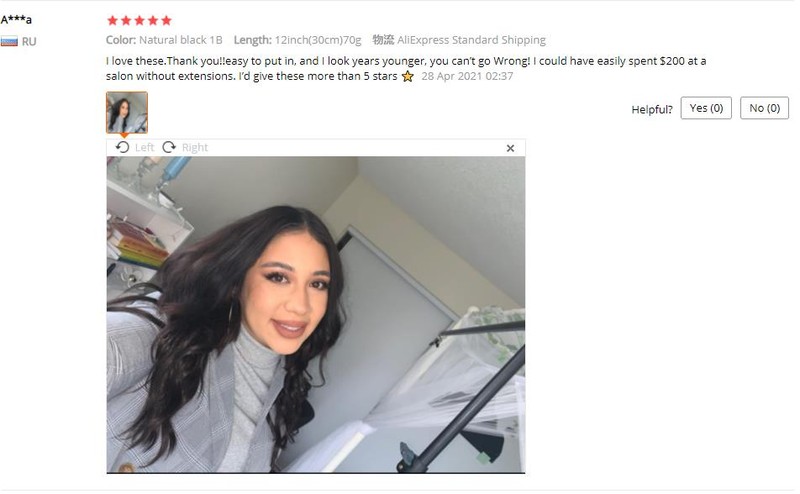Click the RU country code text
This screenshot has width=800, height=494.
29,42
